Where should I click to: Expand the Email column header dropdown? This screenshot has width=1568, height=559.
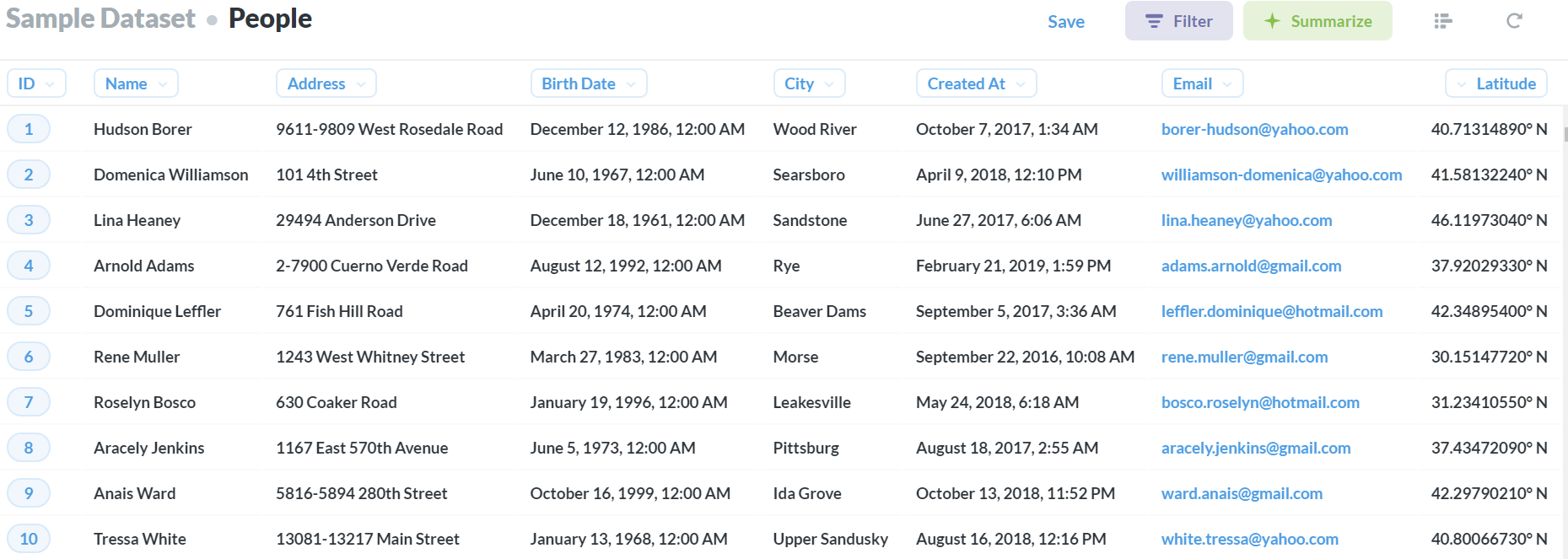[1202, 83]
